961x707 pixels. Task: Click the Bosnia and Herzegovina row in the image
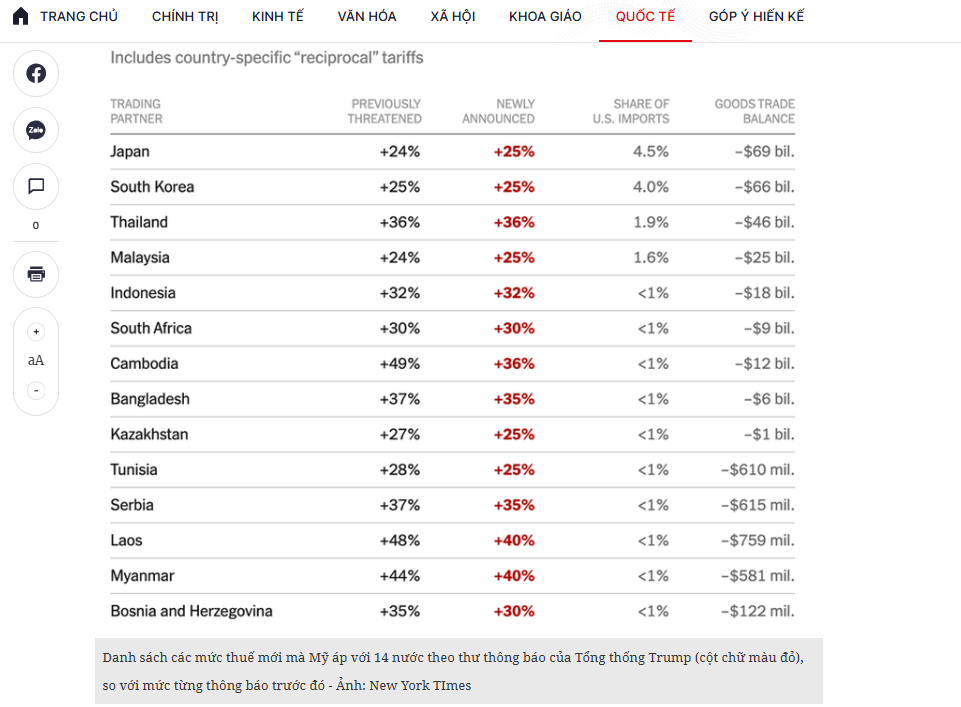tap(452, 611)
